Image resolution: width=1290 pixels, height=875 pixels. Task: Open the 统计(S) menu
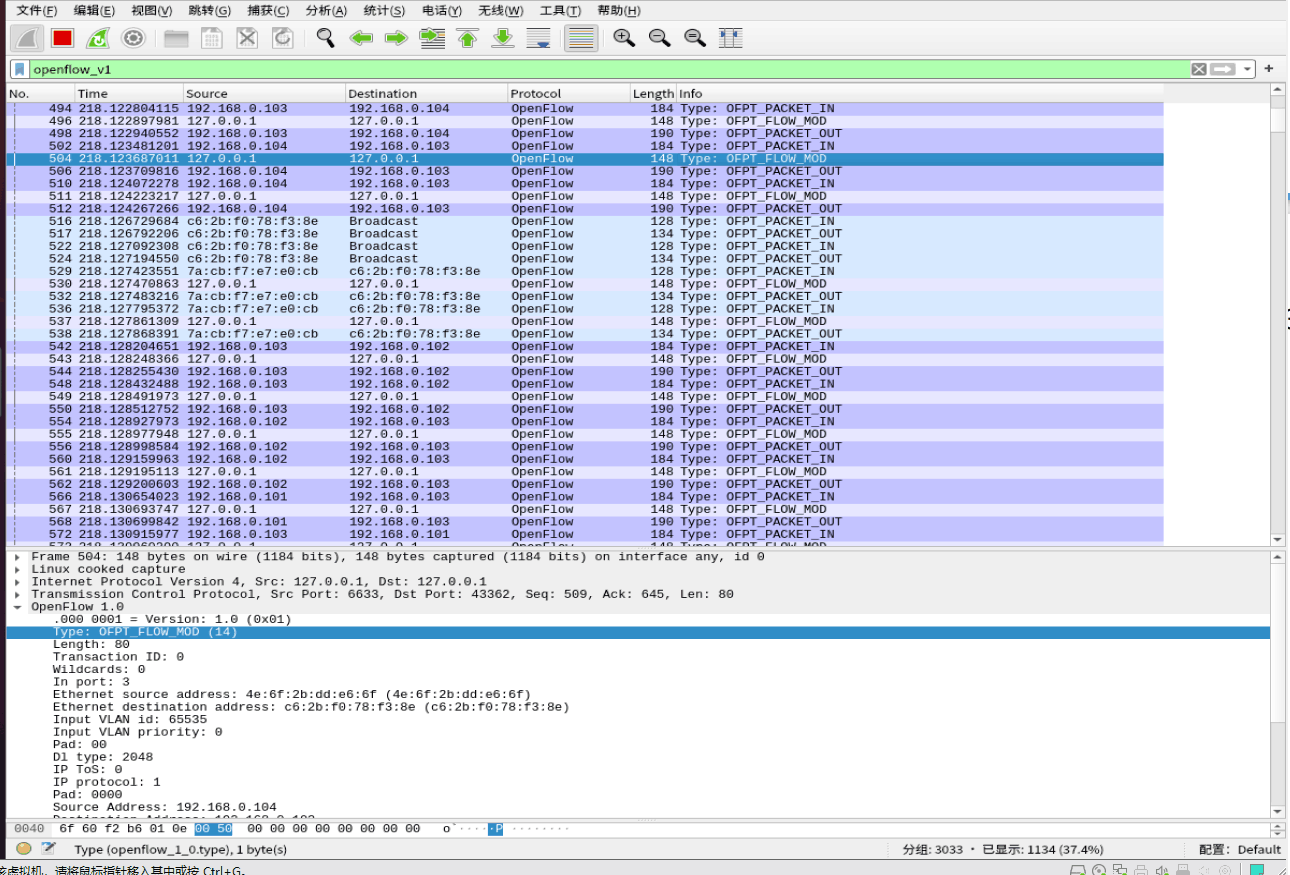pyautogui.click(x=384, y=11)
